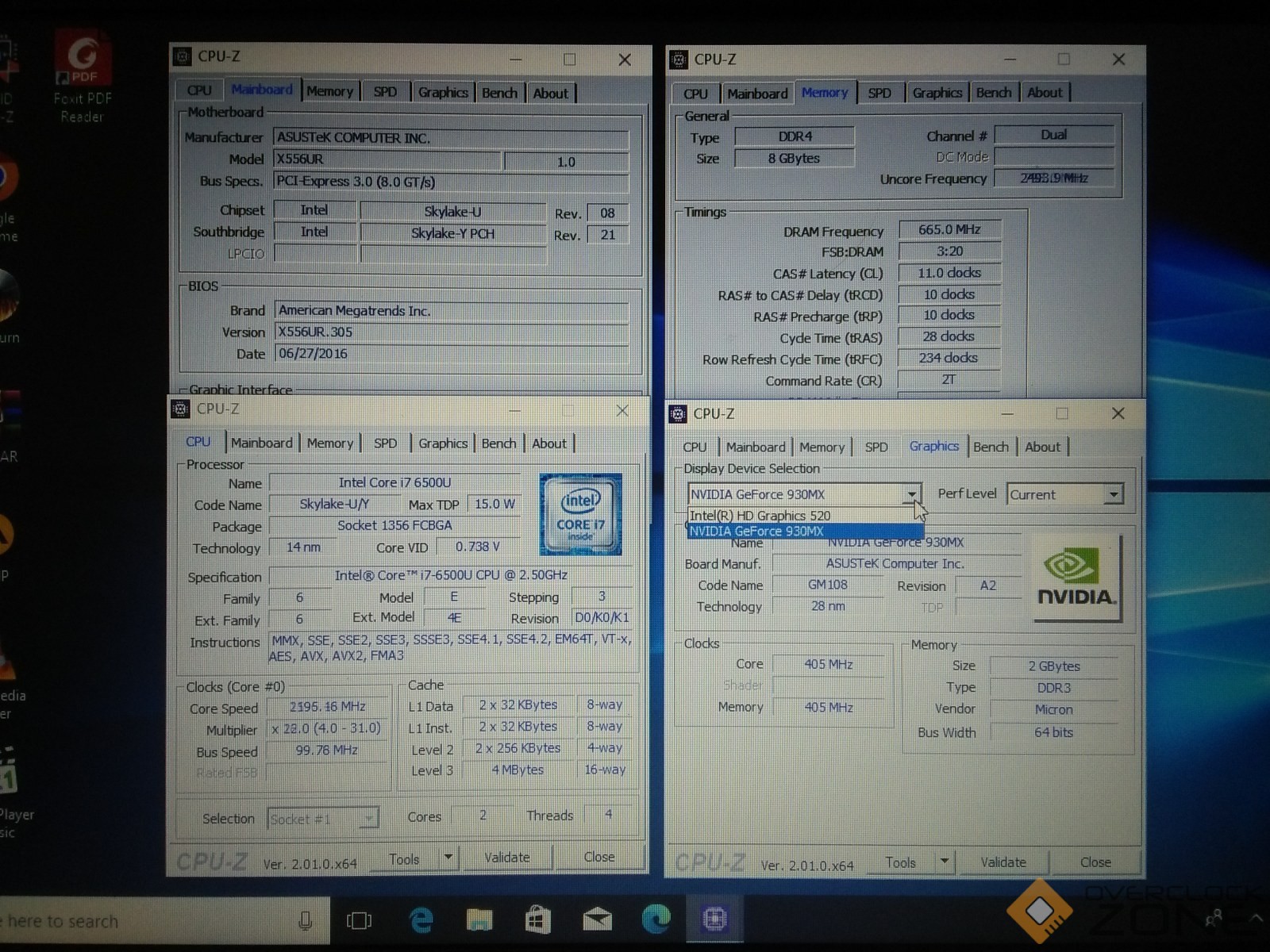This screenshot has height=952, width=1270.
Task: Click Intel Core i7 6500U name field
Action: (394, 482)
